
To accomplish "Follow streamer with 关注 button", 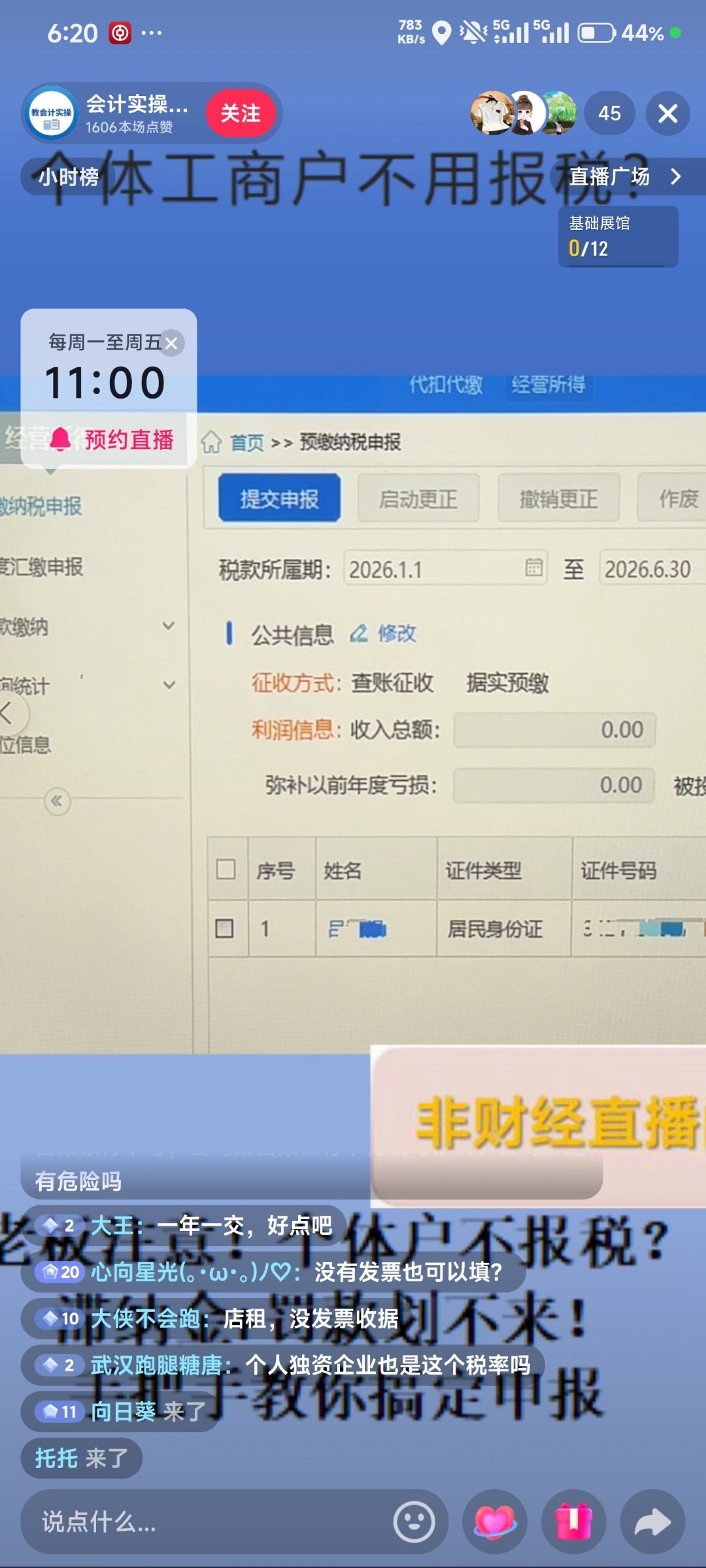I will tap(241, 113).
